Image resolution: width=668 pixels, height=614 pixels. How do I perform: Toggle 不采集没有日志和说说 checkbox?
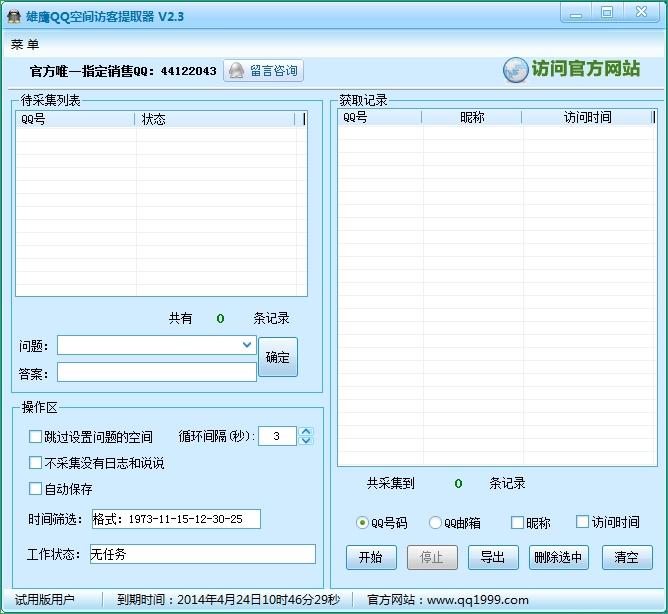[36, 463]
